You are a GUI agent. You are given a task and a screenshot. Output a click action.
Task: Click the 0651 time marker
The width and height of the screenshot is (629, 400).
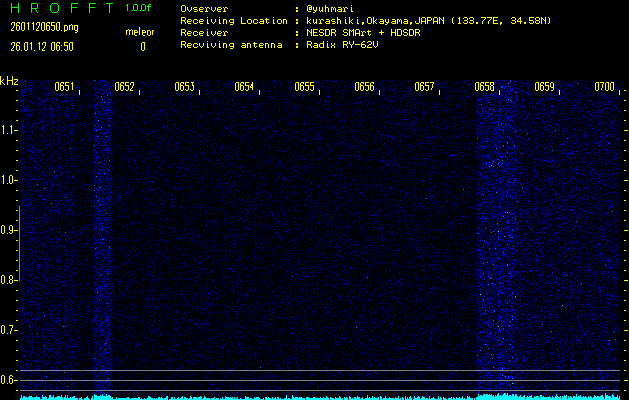pyautogui.click(x=64, y=87)
